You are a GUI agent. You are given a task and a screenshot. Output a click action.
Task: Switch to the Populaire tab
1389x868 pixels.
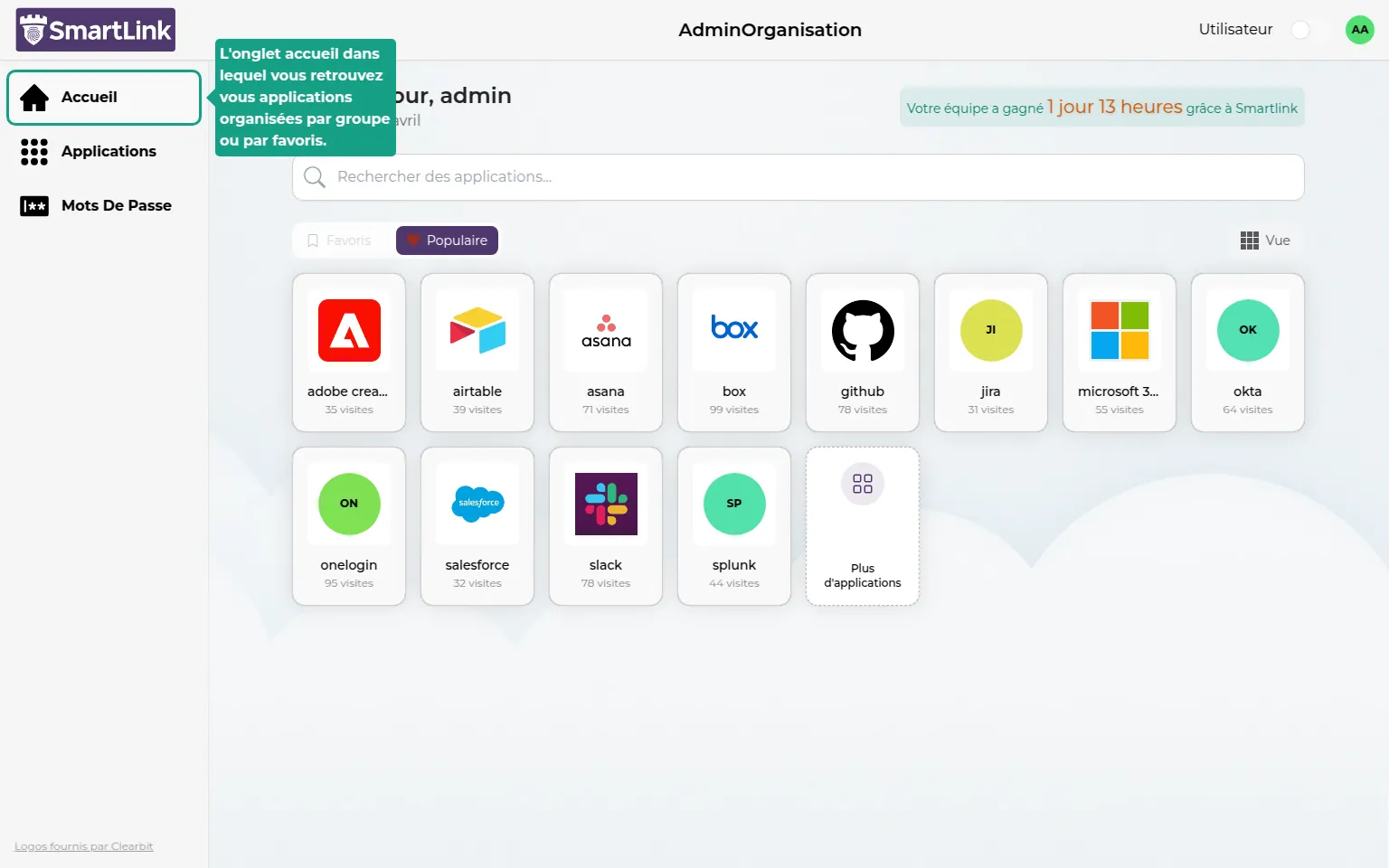point(448,241)
